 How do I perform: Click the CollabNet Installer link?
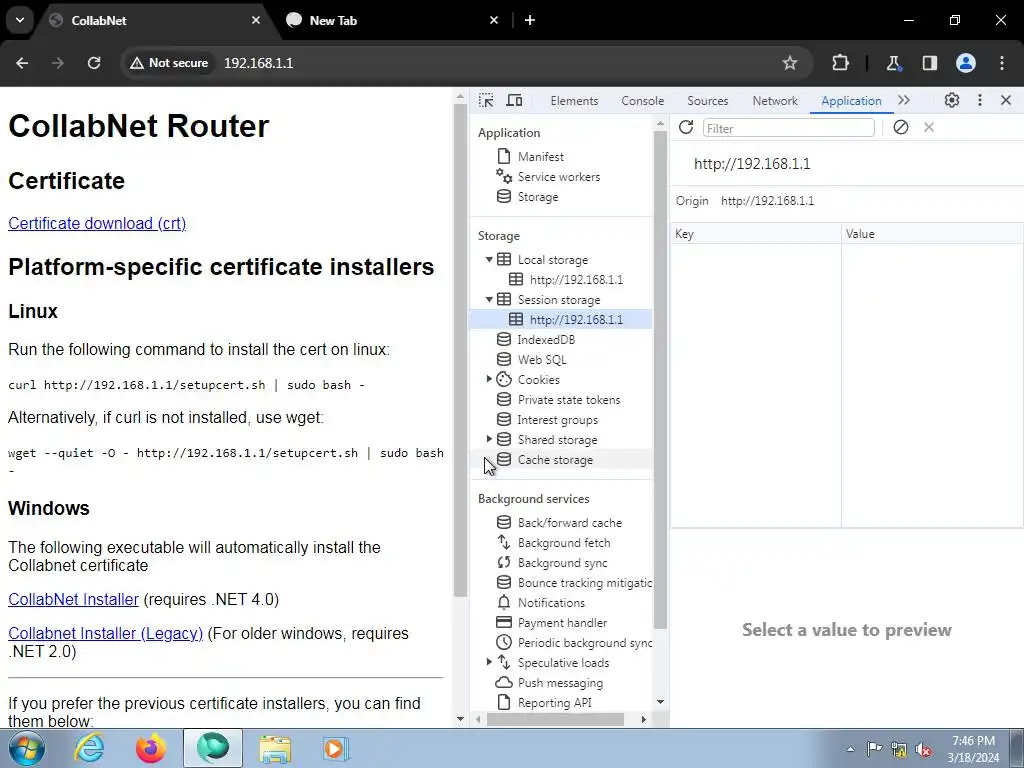coord(73,600)
